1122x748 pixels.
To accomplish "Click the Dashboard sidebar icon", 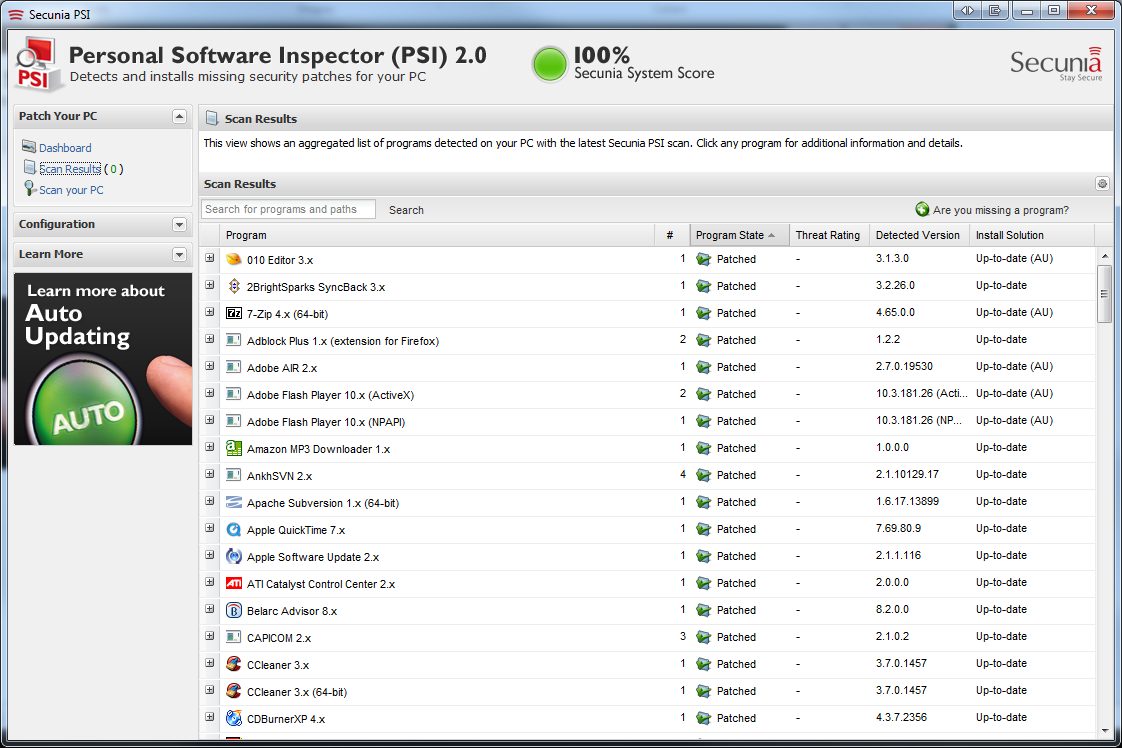I will point(29,147).
